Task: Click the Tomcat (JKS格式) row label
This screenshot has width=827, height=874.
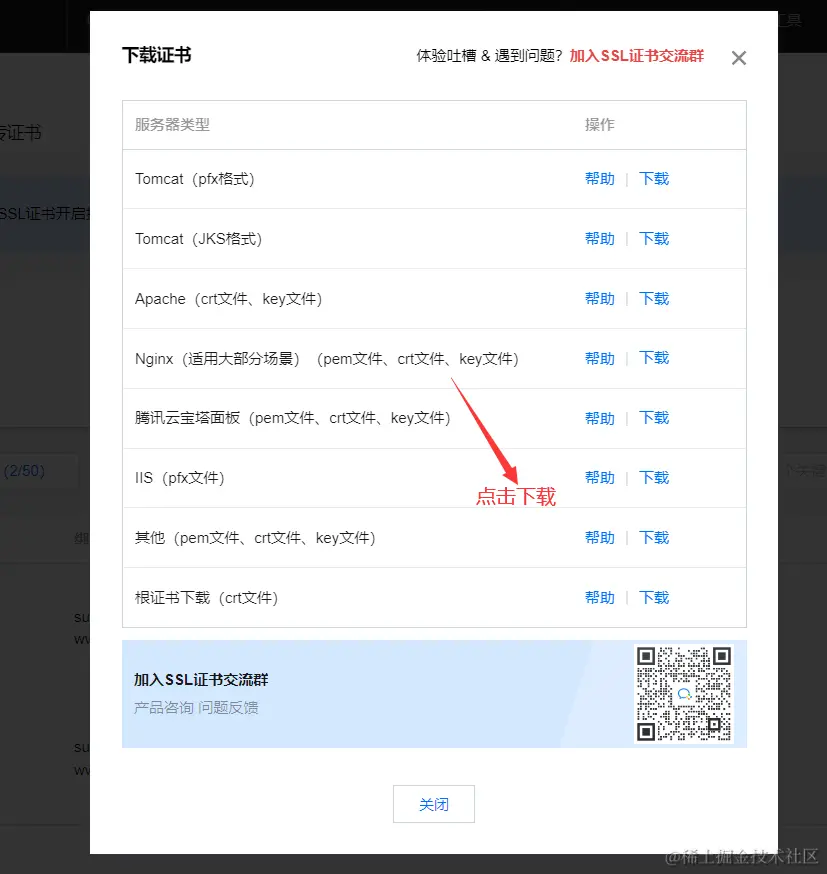Action: point(198,239)
